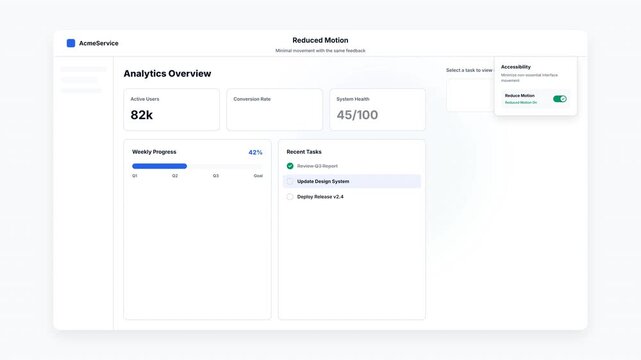Image resolution: width=641 pixels, height=360 pixels.
Task: Click the Q3 marker label
Action: pyautogui.click(x=216, y=176)
